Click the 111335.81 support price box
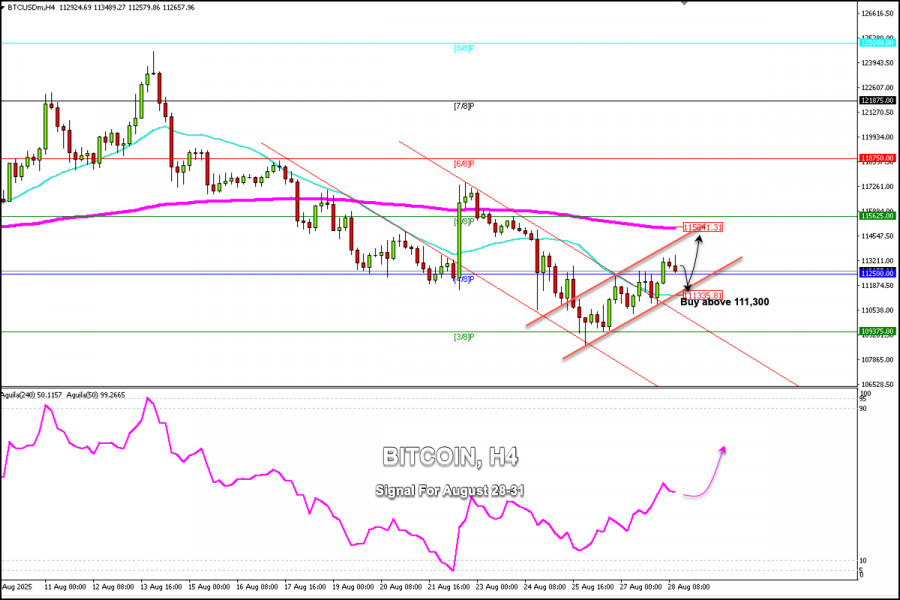Image resolution: width=900 pixels, height=600 pixels. point(703,295)
